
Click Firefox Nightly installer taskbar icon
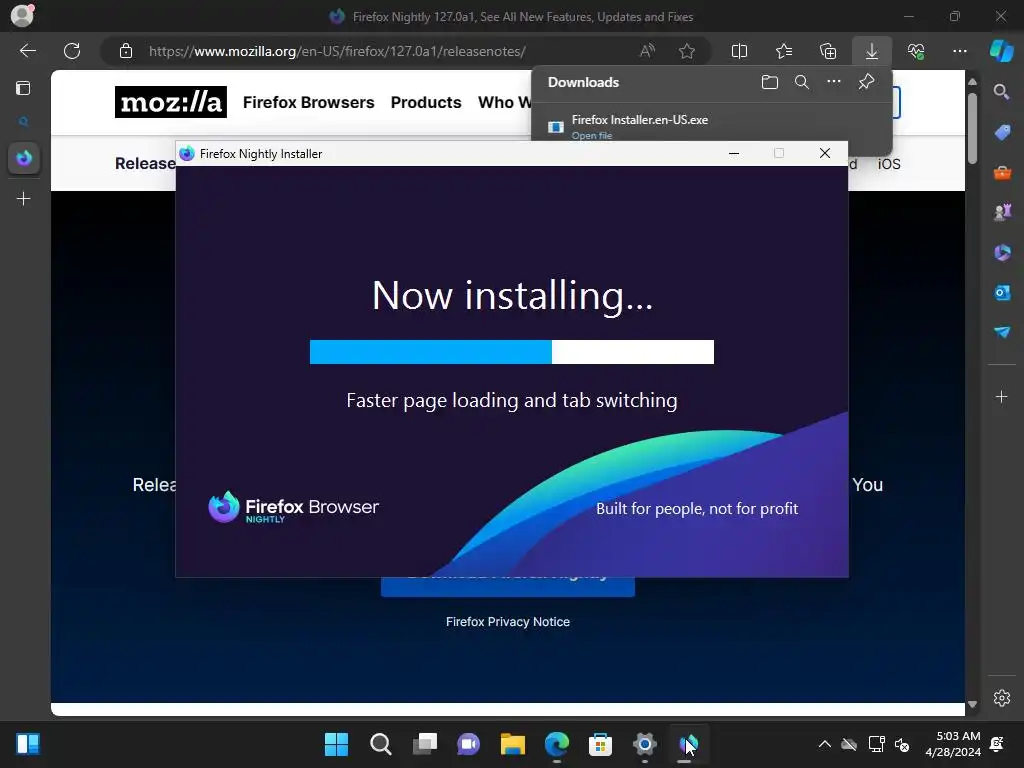click(688, 744)
